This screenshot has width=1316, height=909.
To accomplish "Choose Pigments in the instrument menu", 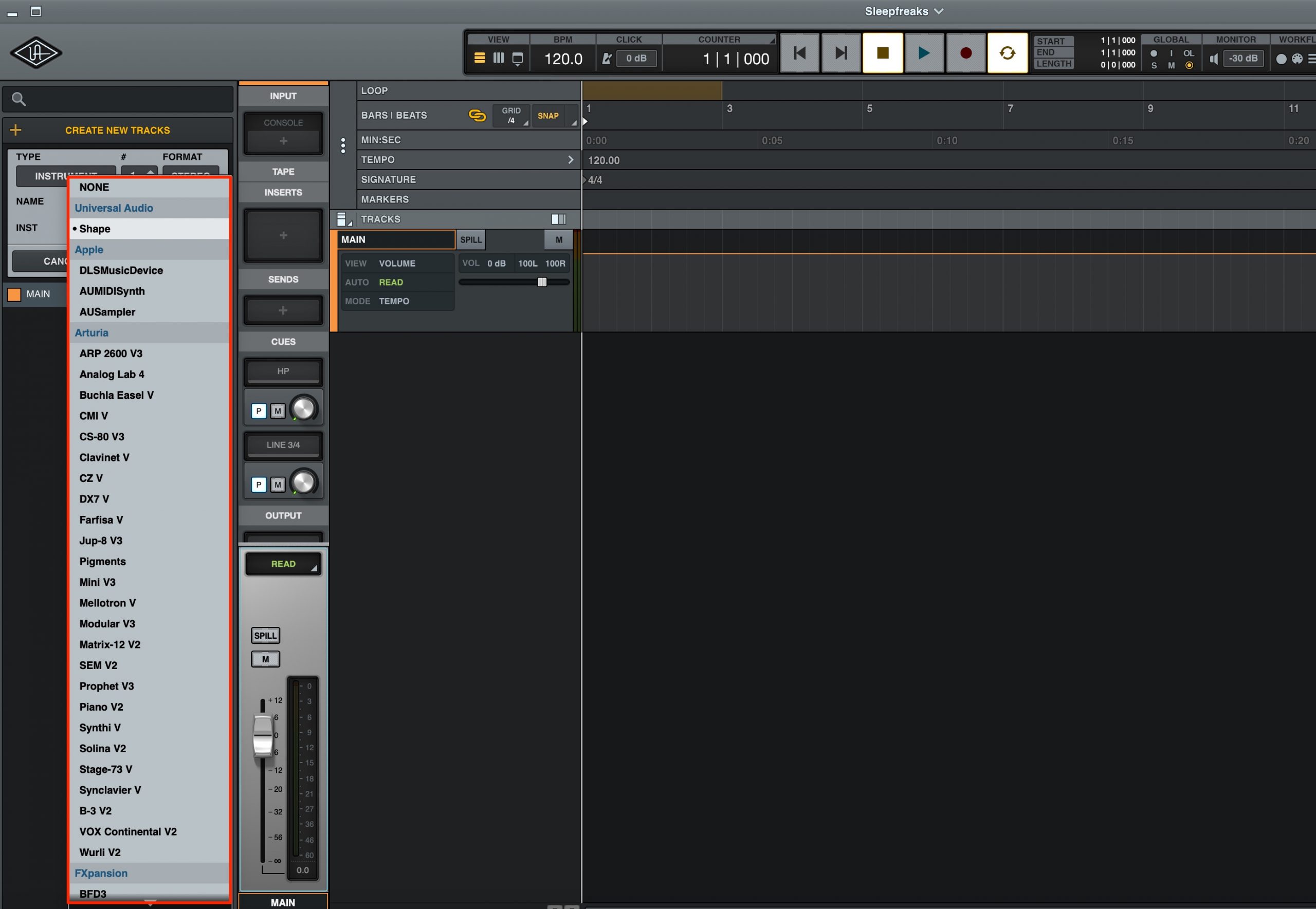I will point(102,562).
